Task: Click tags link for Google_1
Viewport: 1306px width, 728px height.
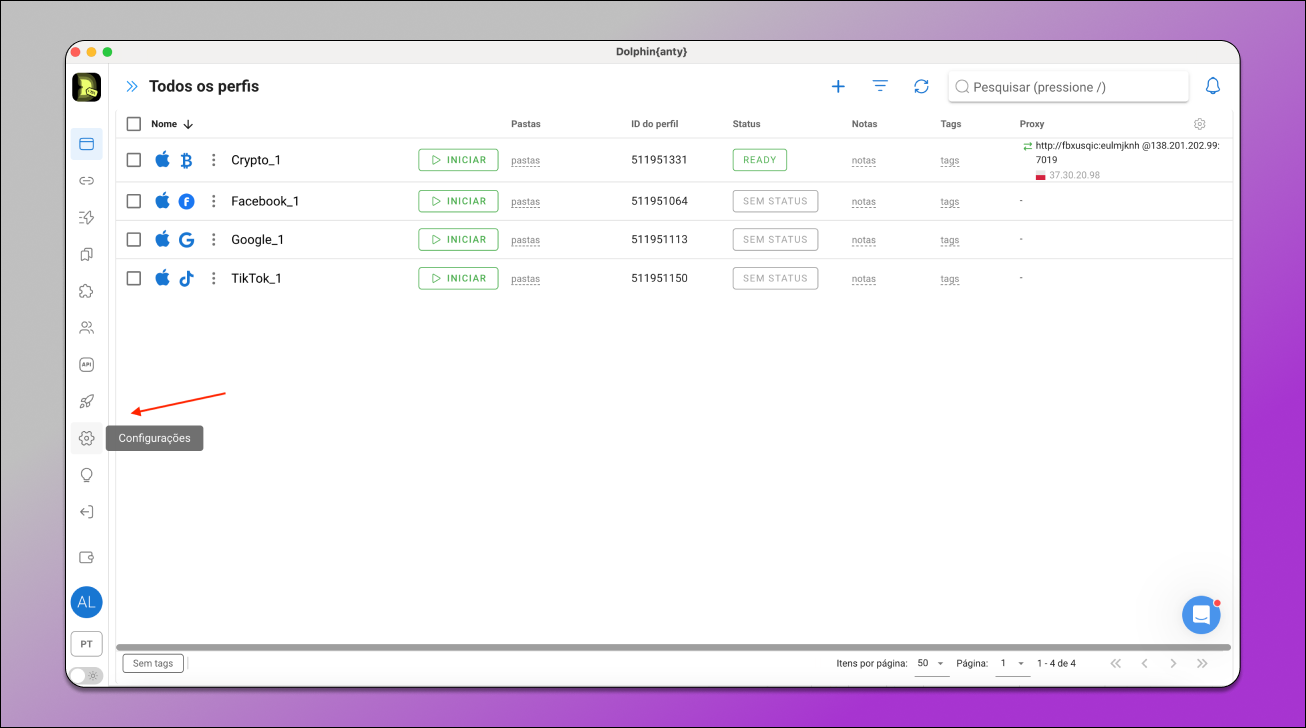Action: pos(950,241)
